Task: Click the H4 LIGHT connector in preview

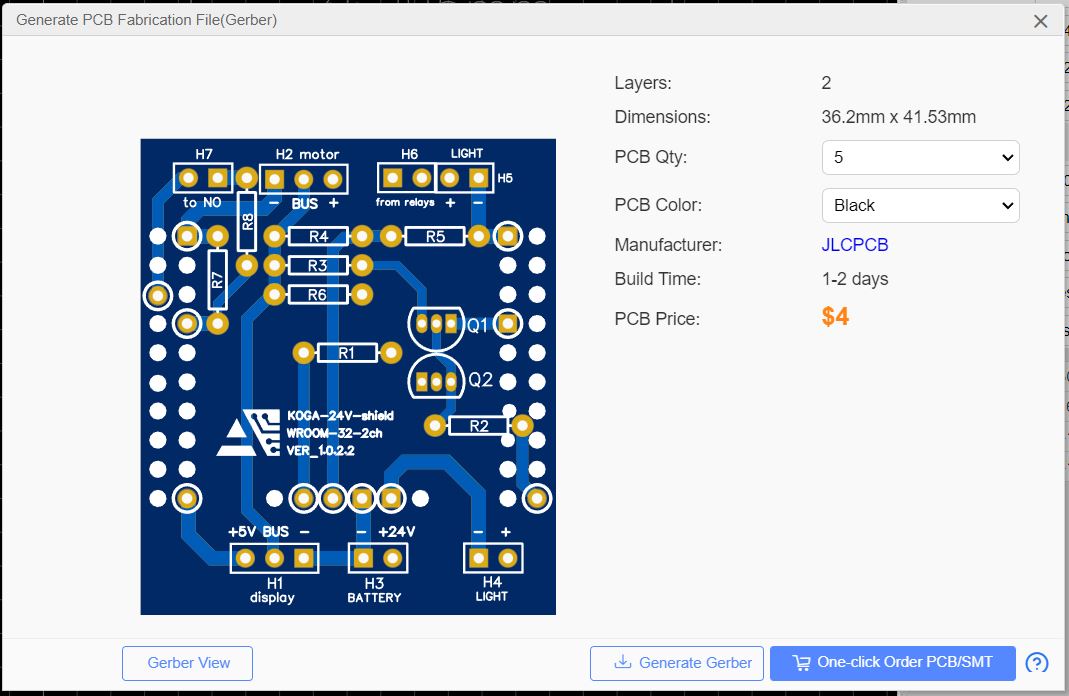Action: [x=496, y=557]
